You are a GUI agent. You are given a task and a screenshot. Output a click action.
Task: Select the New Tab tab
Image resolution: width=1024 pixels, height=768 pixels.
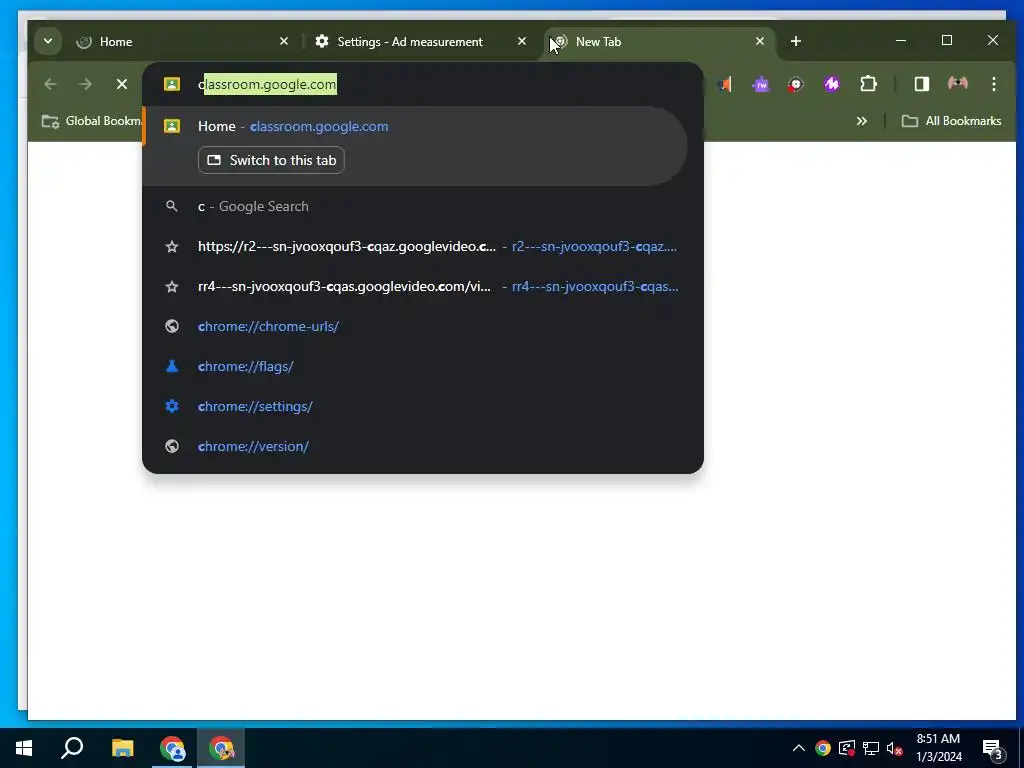(658, 41)
